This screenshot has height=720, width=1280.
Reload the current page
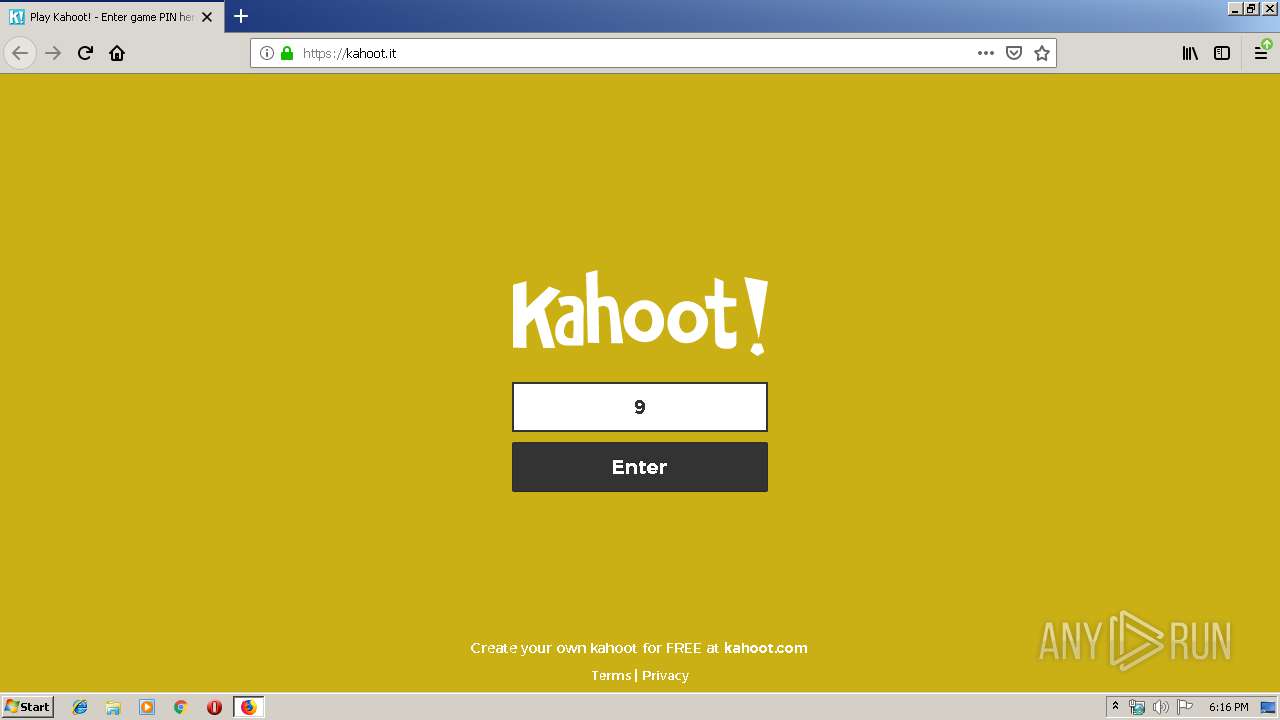click(x=85, y=53)
